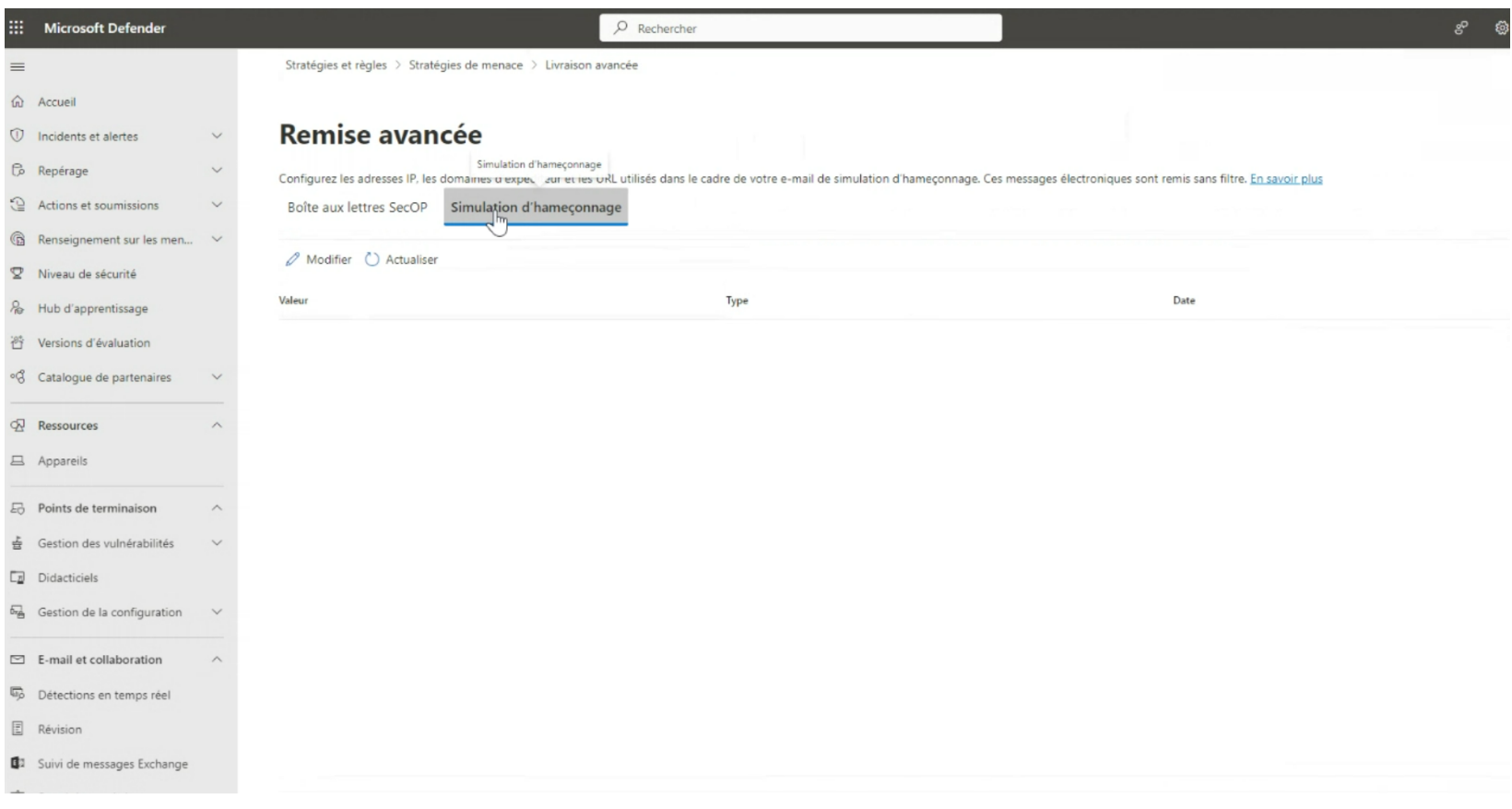Screen dimensions: 1512x809
Task: Click the Niveau de sécurité trophy icon
Action: [x=17, y=274]
